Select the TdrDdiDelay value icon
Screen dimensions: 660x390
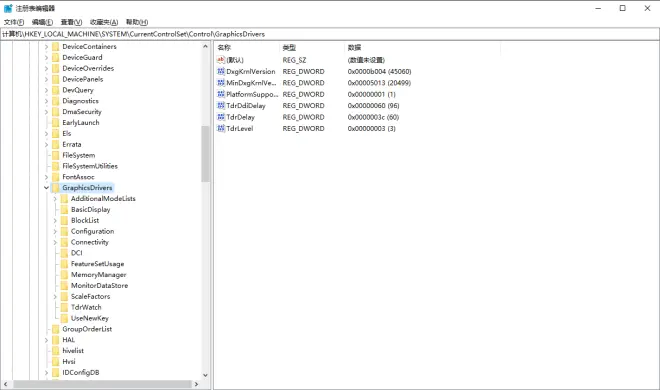tap(221, 106)
